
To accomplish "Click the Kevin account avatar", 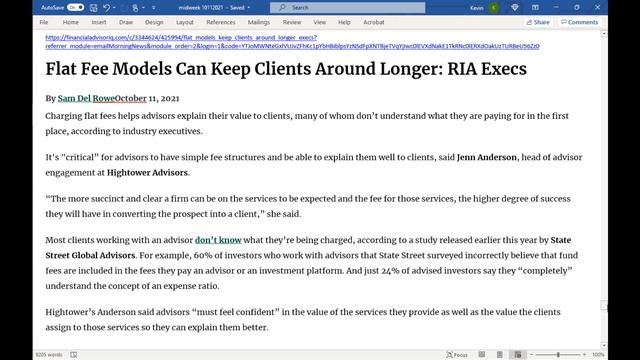I will point(494,7).
